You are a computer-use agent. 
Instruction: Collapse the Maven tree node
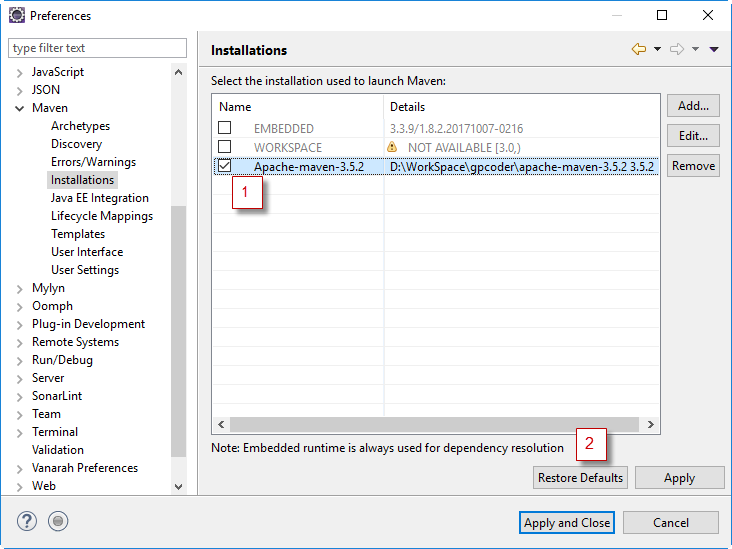coord(19,108)
